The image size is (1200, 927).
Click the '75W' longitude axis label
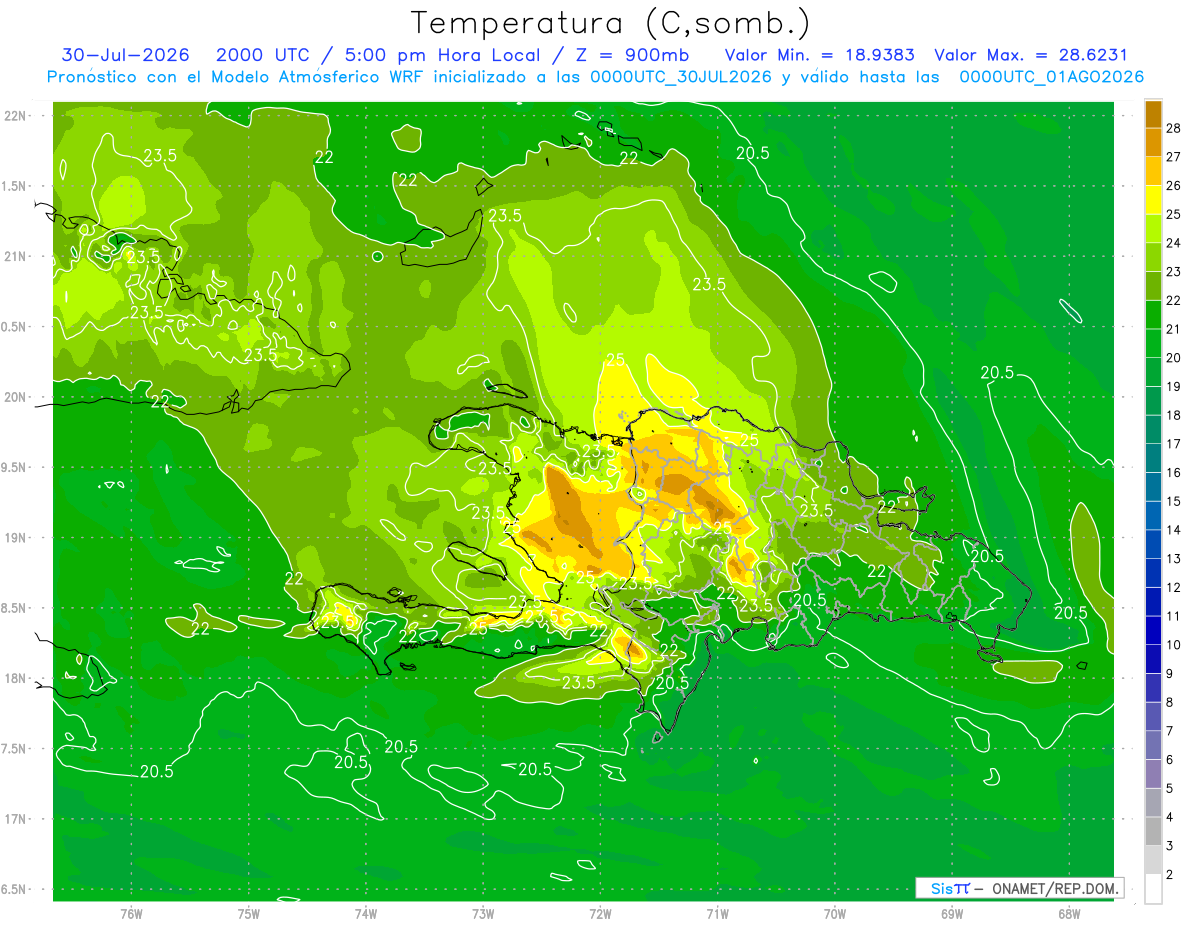pos(249,913)
